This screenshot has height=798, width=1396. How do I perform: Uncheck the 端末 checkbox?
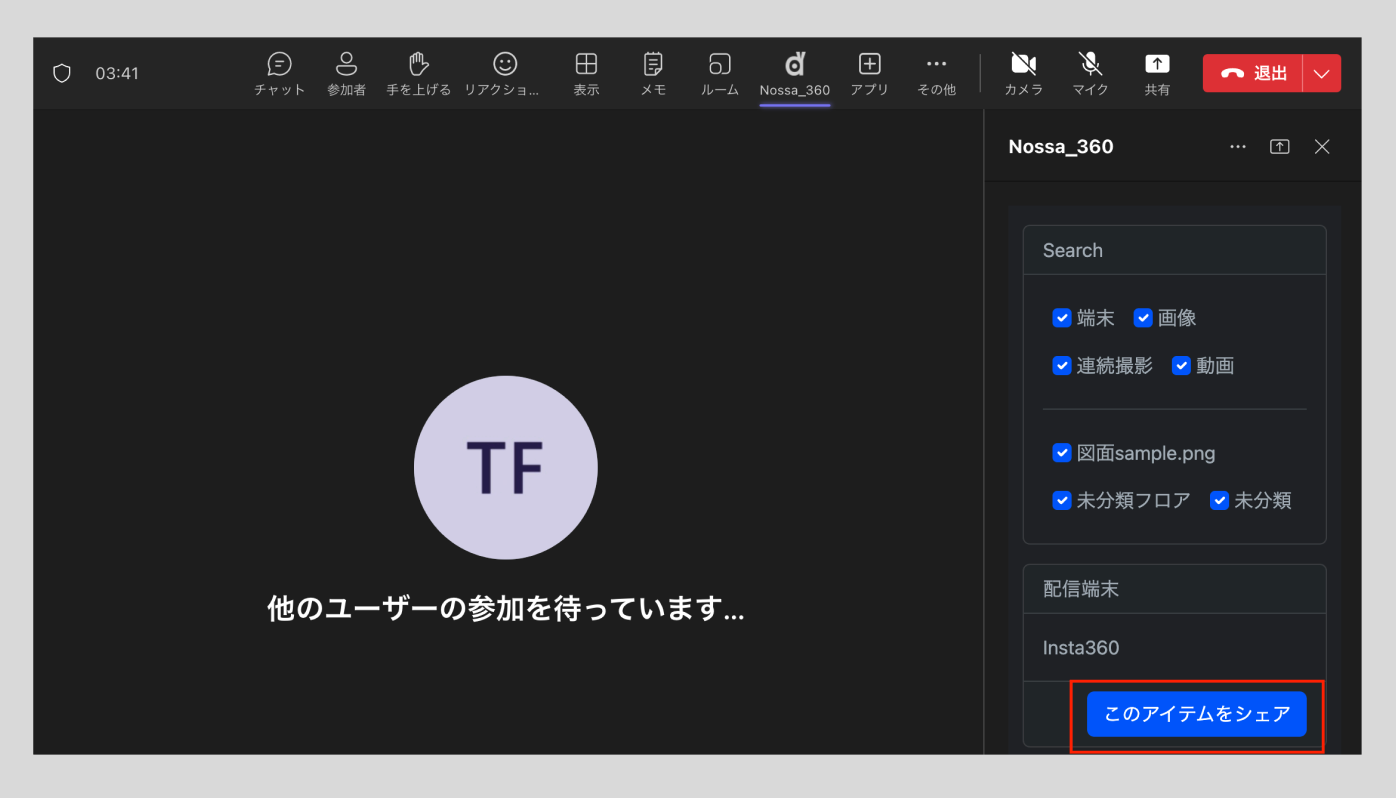click(1062, 318)
